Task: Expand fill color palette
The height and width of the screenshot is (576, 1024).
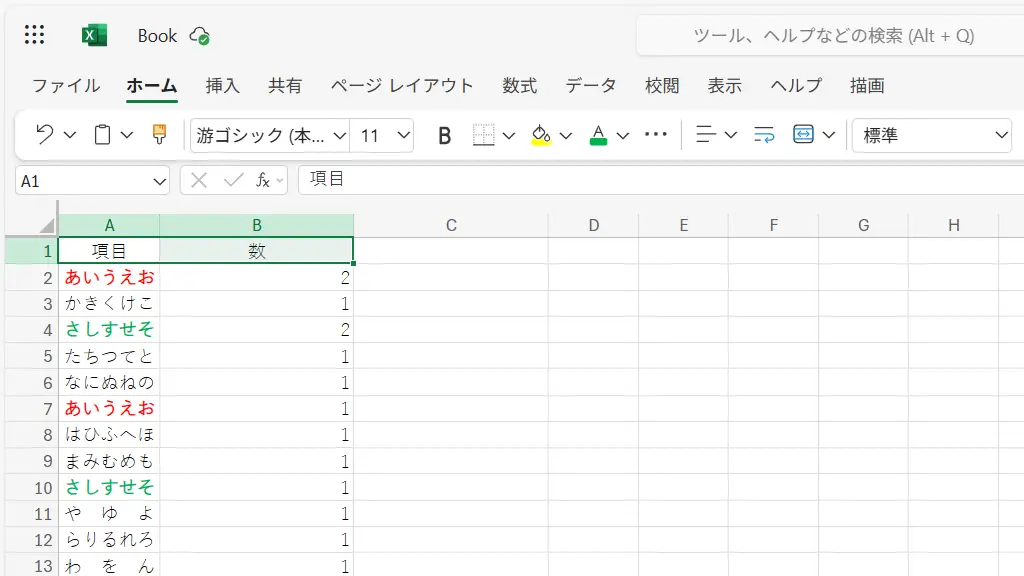Action: (566, 135)
